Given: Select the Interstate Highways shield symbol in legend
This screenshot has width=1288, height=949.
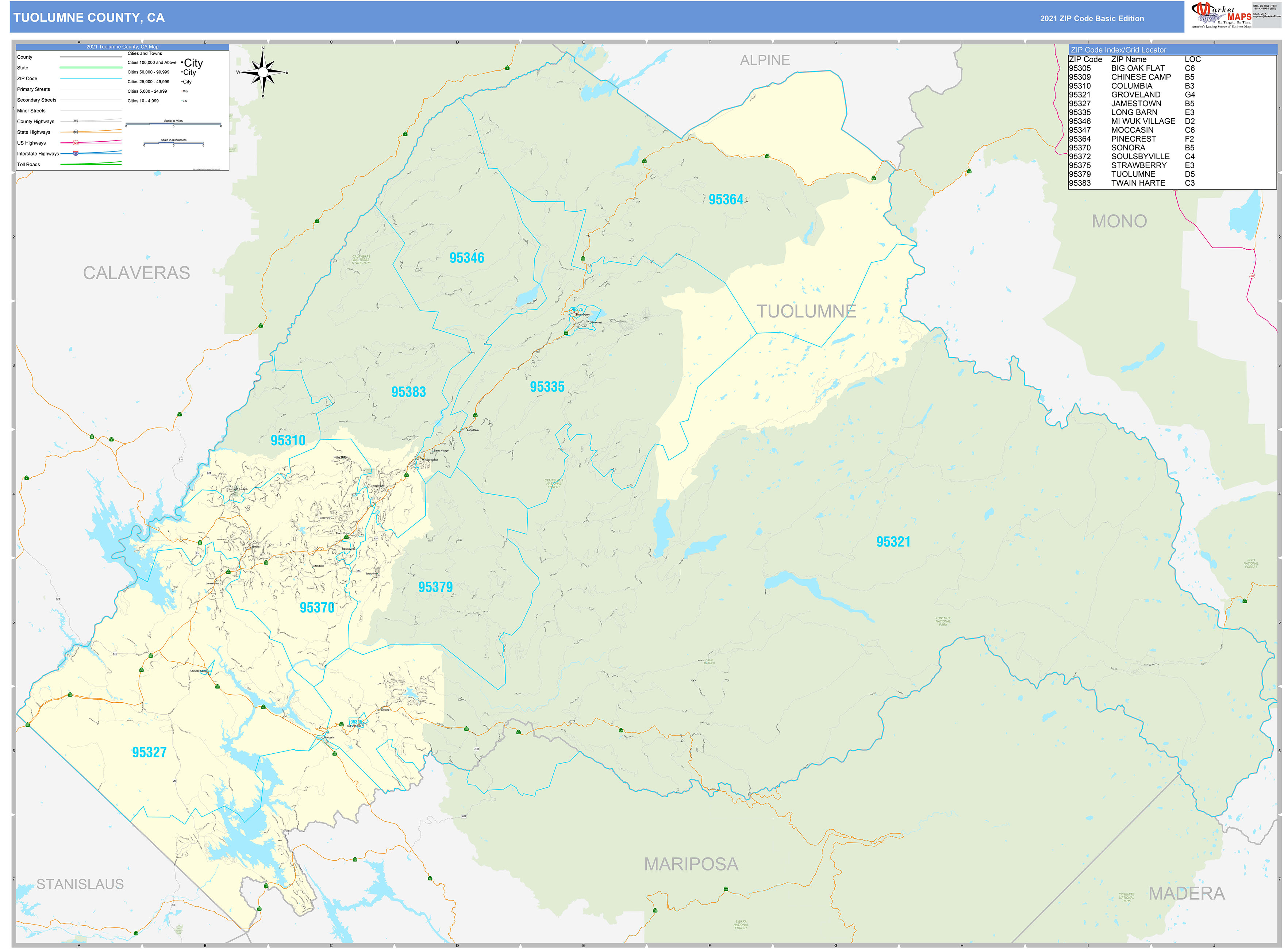Looking at the screenshot, I should 75,153.
